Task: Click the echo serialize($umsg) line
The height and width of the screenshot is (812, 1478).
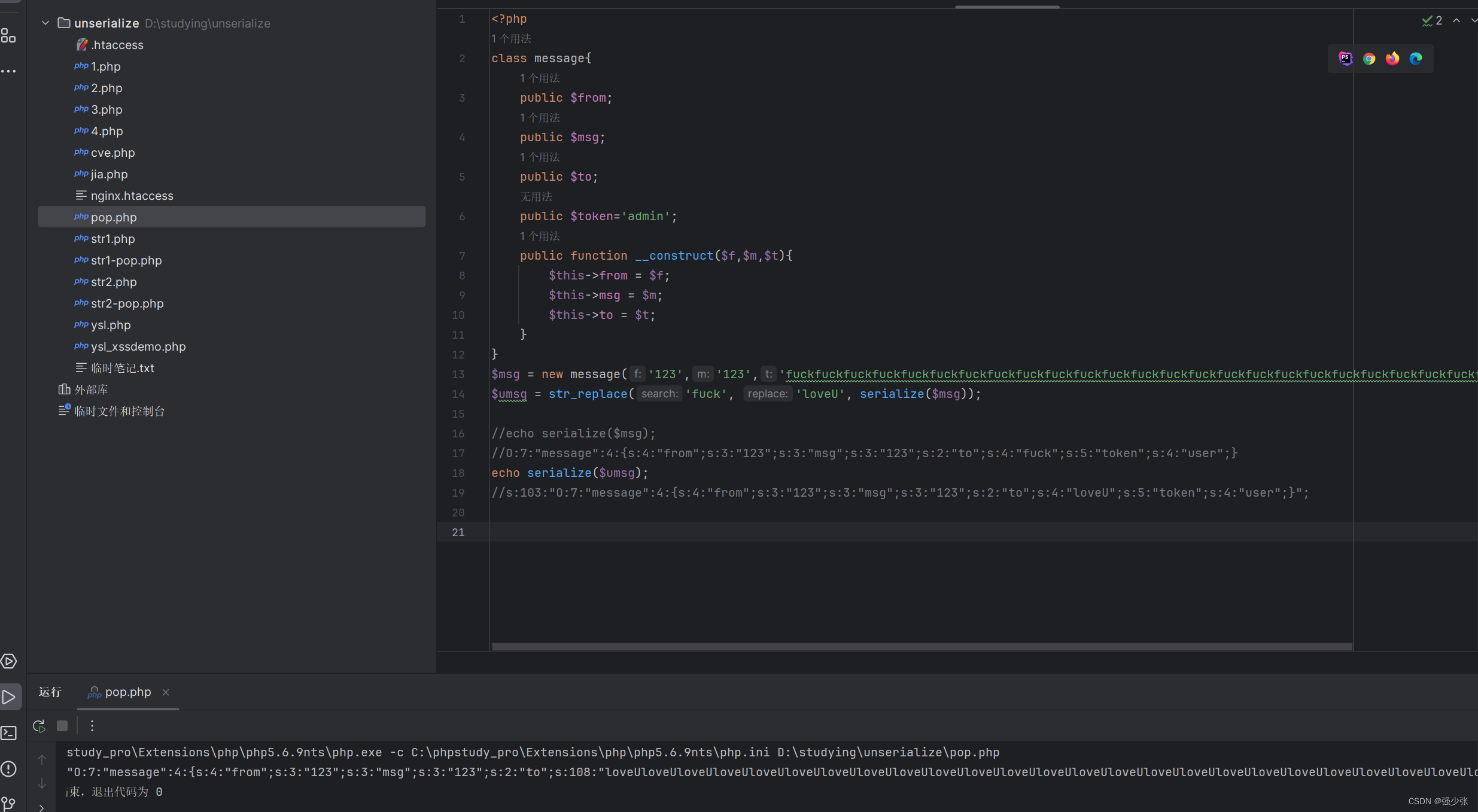Action: [570, 473]
